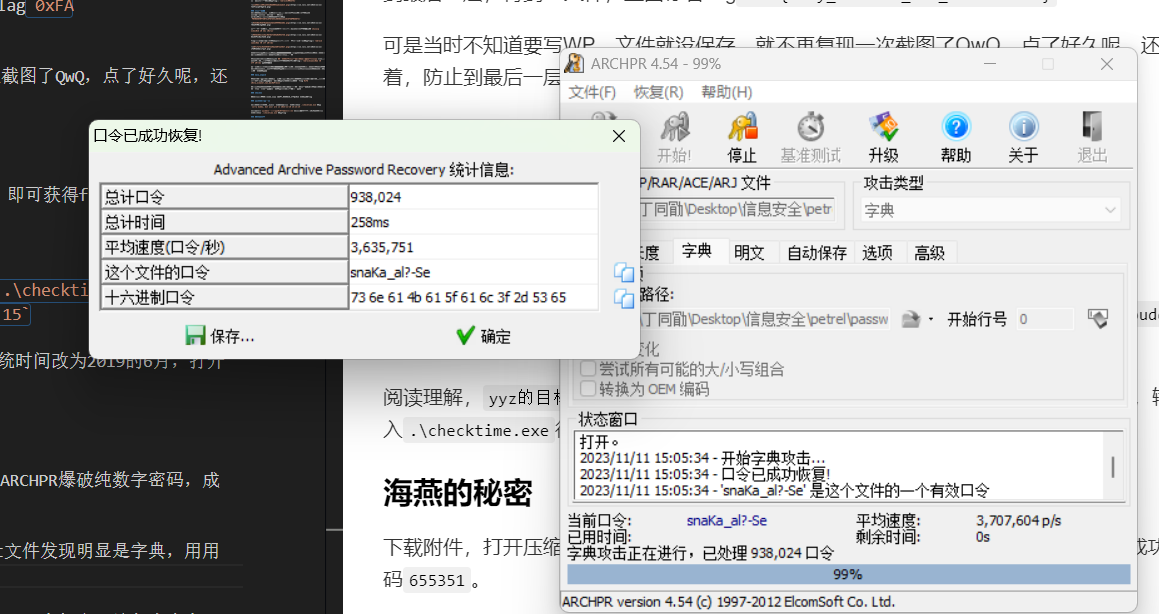Open the 攻击类型 dropdown showing 字典
The width and height of the screenshot is (1159, 614).
click(990, 210)
